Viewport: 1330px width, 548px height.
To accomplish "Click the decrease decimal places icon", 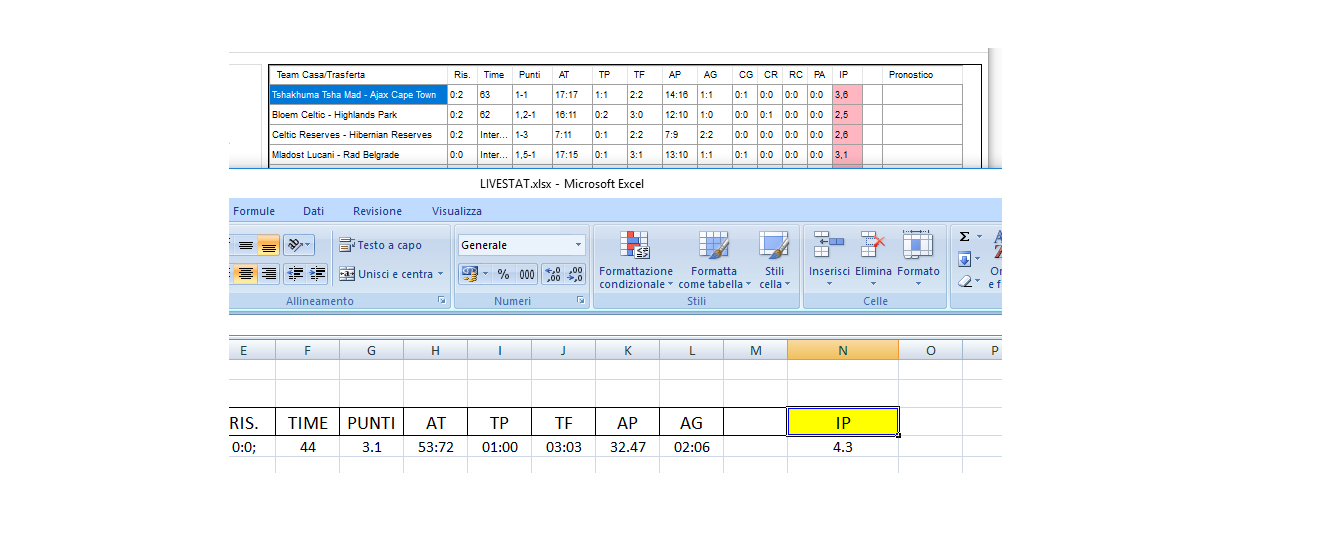I will [x=575, y=273].
